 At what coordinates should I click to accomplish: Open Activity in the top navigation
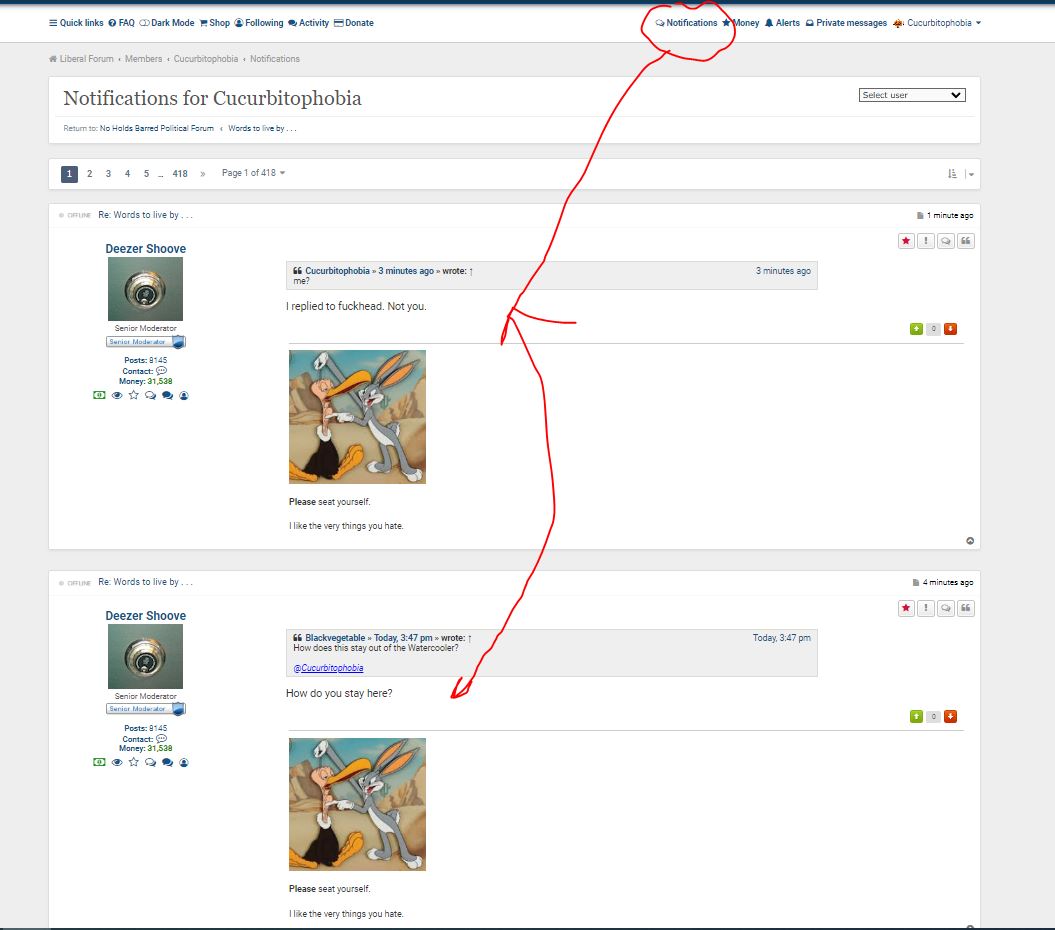(309, 23)
